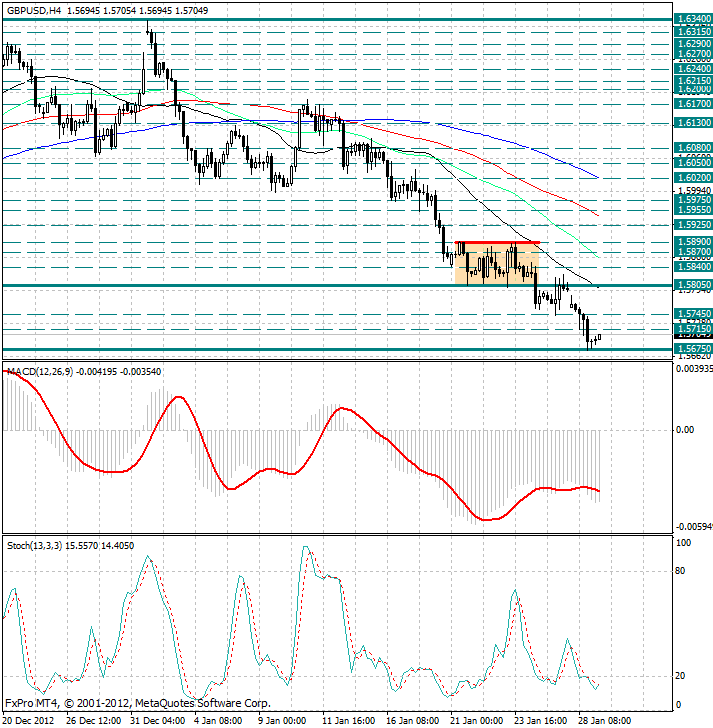Click the 1.58900 price level label

click(x=693, y=242)
